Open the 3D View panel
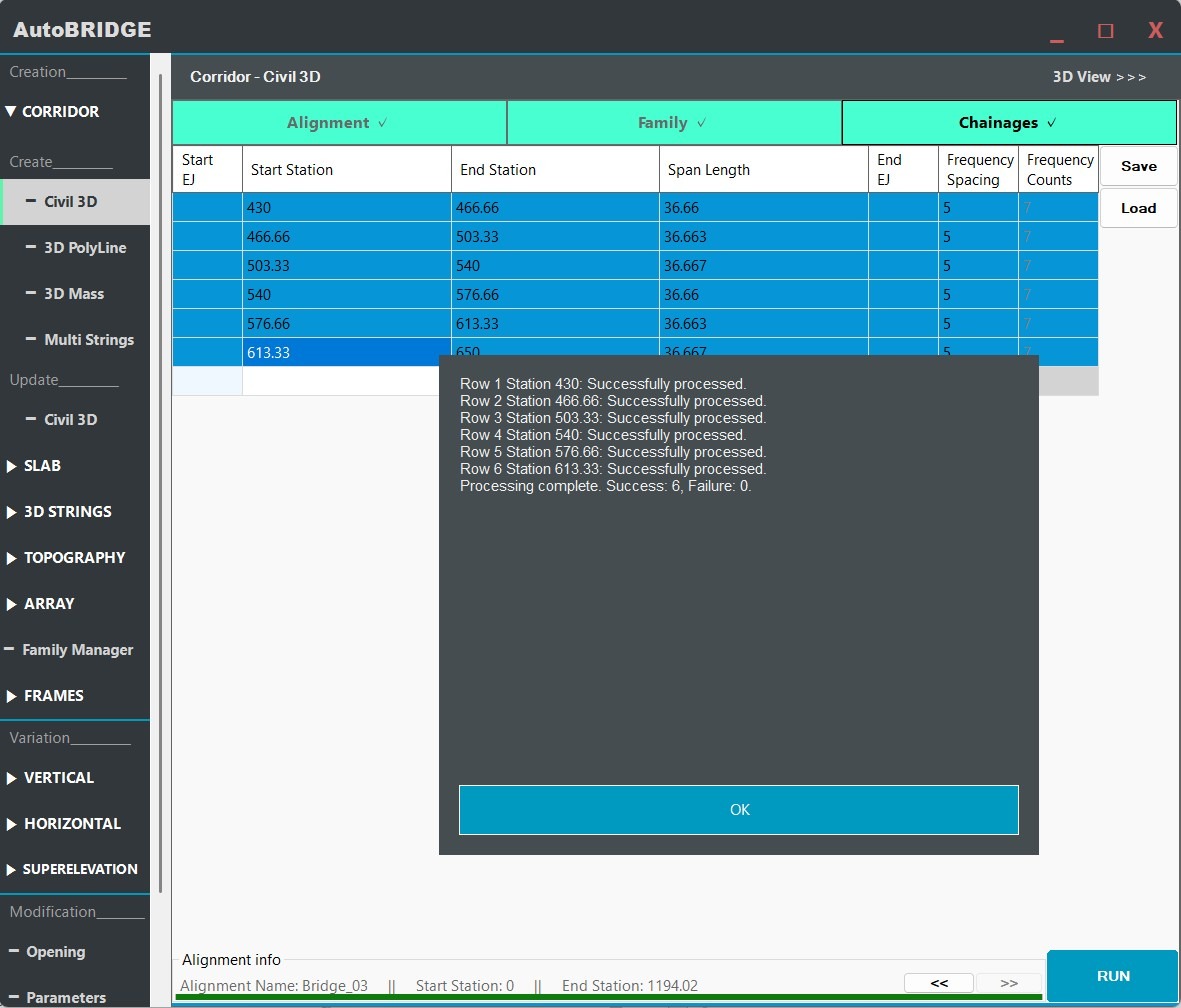 pos(1099,77)
